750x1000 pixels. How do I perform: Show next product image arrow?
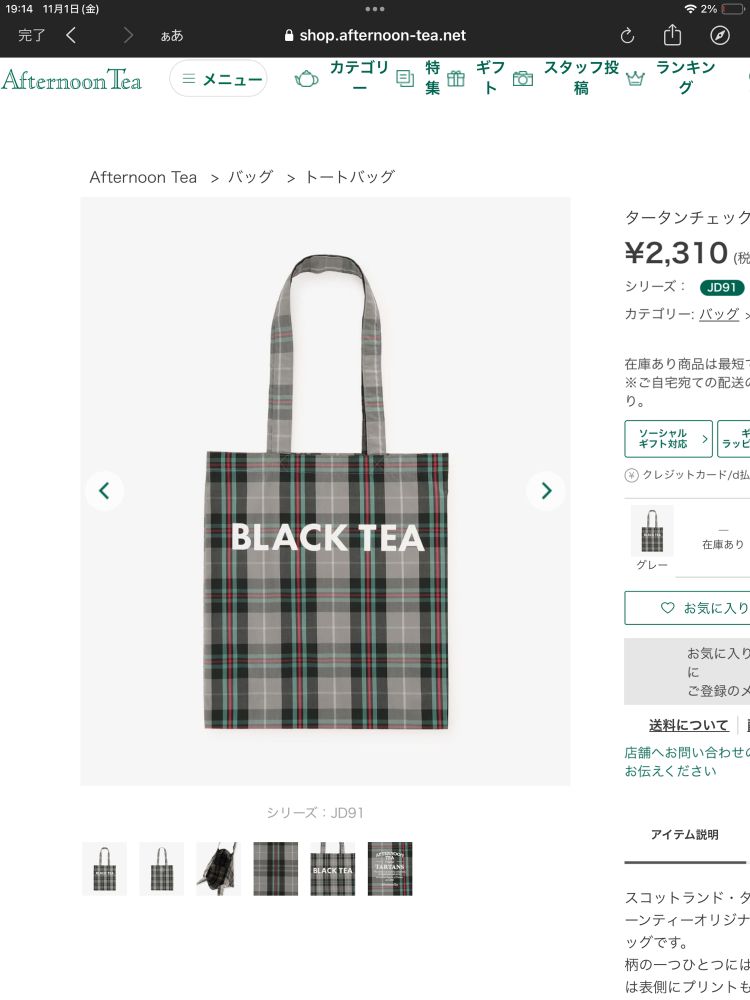[x=546, y=490]
